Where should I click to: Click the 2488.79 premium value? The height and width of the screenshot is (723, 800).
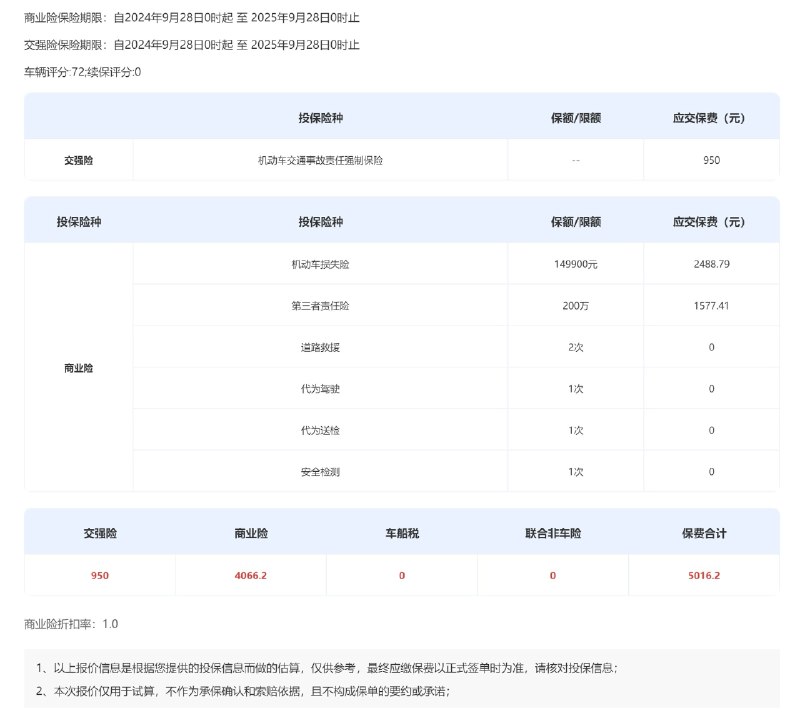pos(711,264)
